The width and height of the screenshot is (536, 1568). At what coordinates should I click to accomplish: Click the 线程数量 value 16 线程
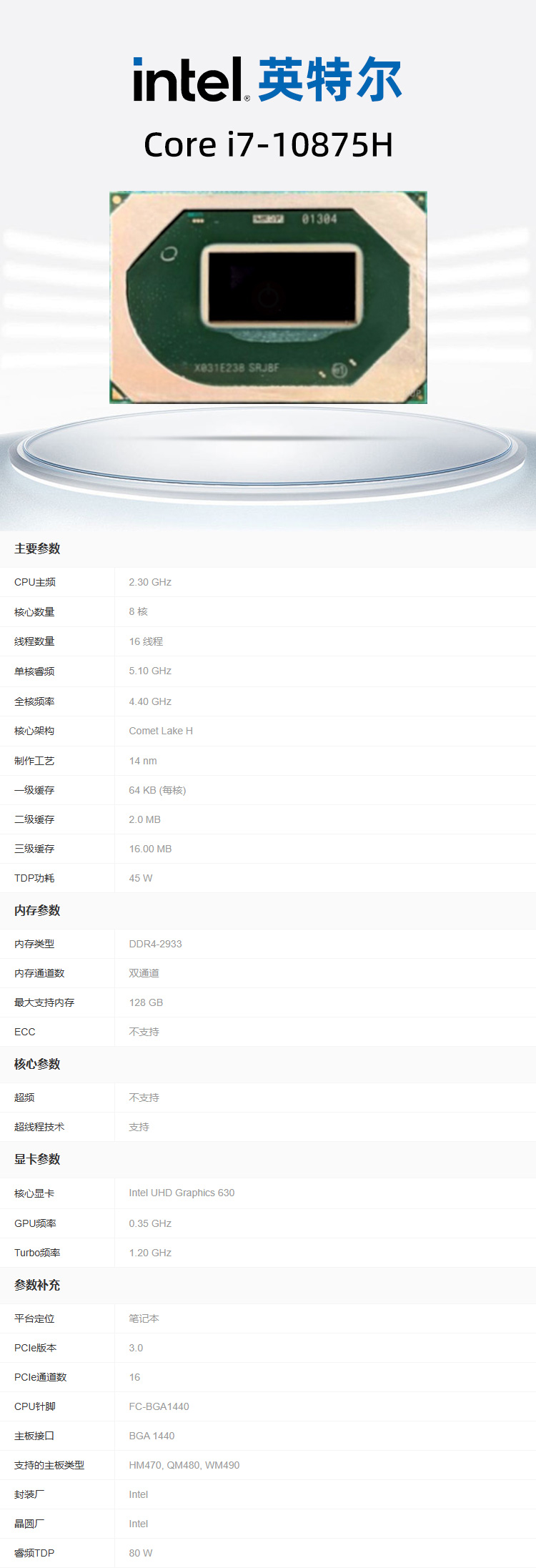146,641
